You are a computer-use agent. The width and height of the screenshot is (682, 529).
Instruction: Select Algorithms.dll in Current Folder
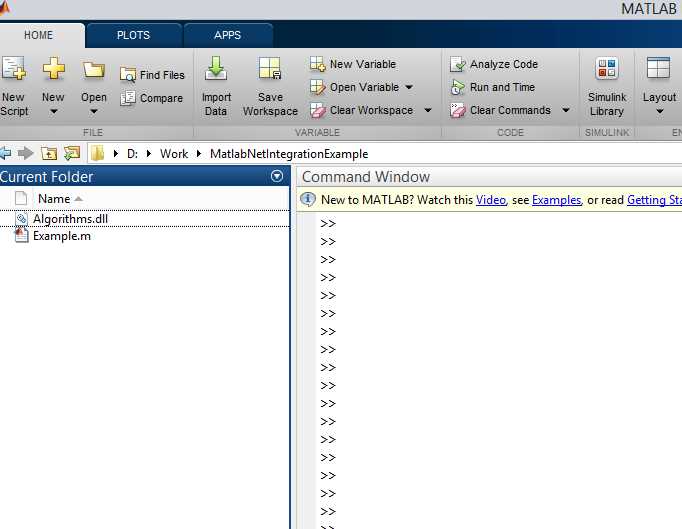tap(70, 219)
